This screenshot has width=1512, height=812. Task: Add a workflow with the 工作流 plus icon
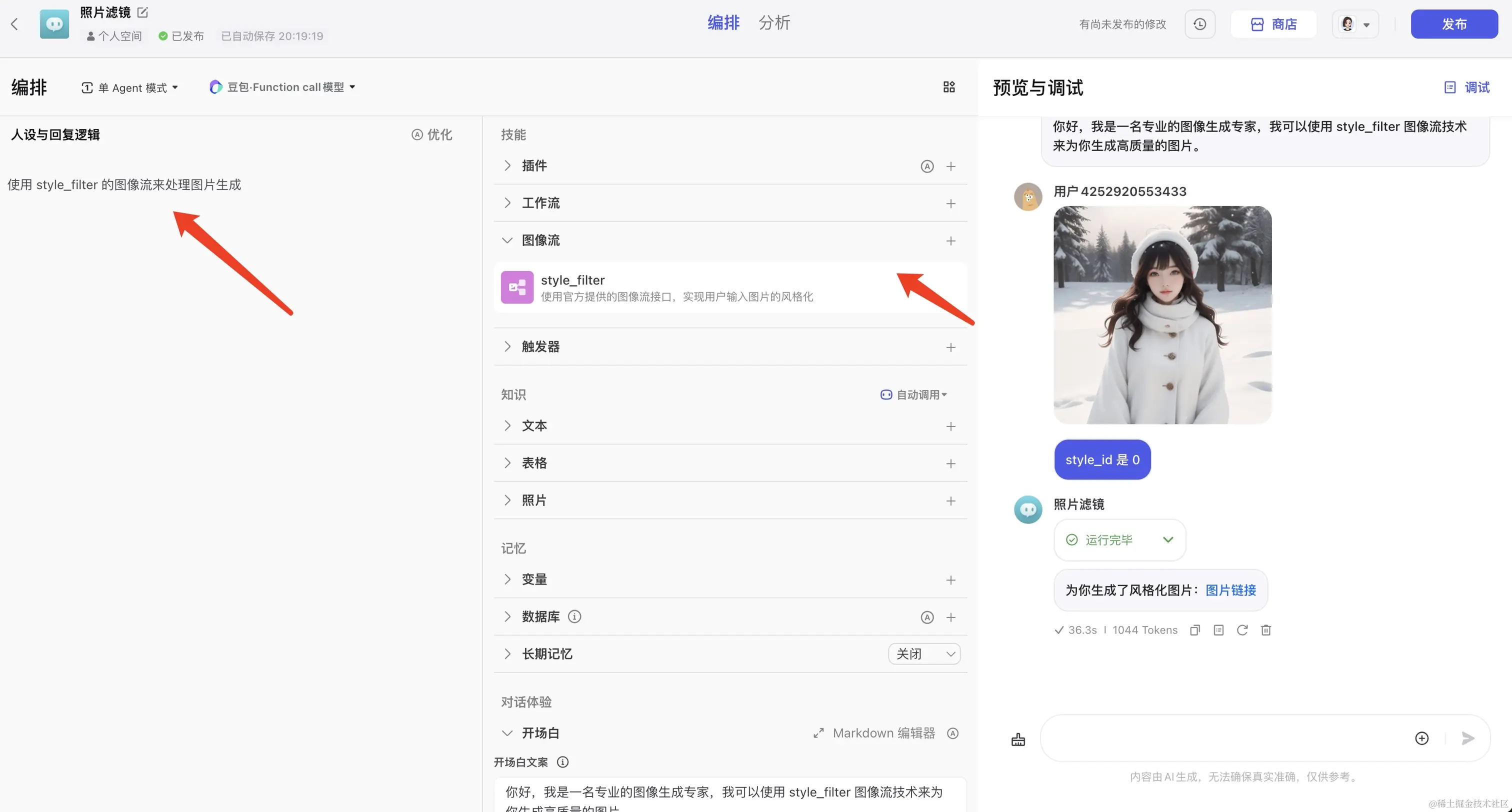pyautogui.click(x=951, y=203)
